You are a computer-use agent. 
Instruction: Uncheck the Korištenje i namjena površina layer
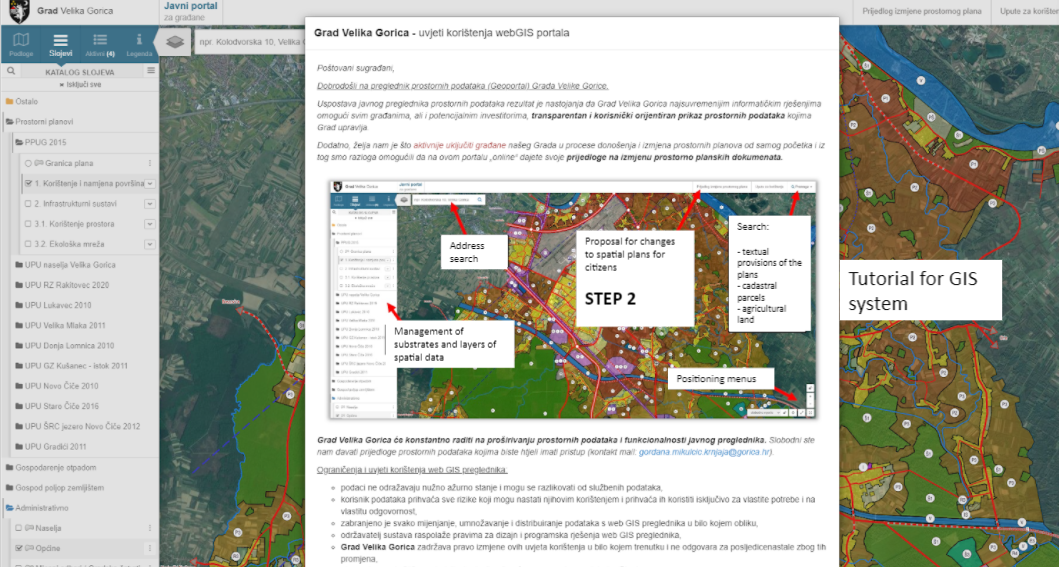28,184
